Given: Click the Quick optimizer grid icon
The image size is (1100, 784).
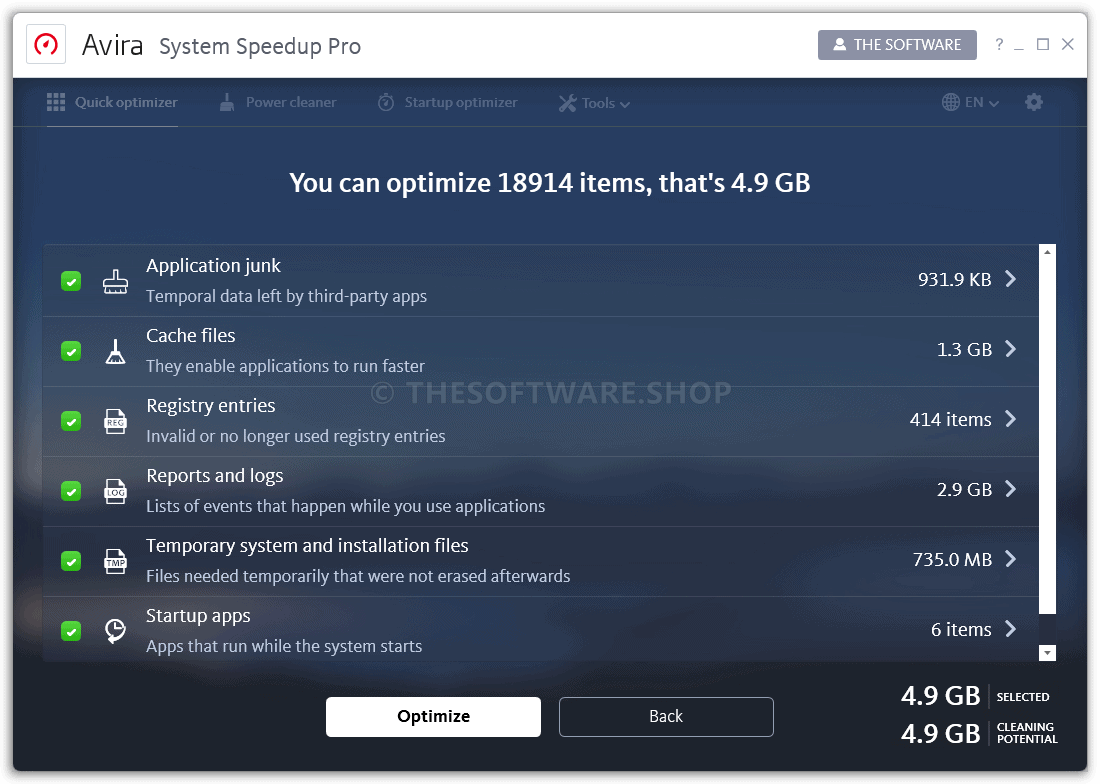Looking at the screenshot, I should coord(56,102).
